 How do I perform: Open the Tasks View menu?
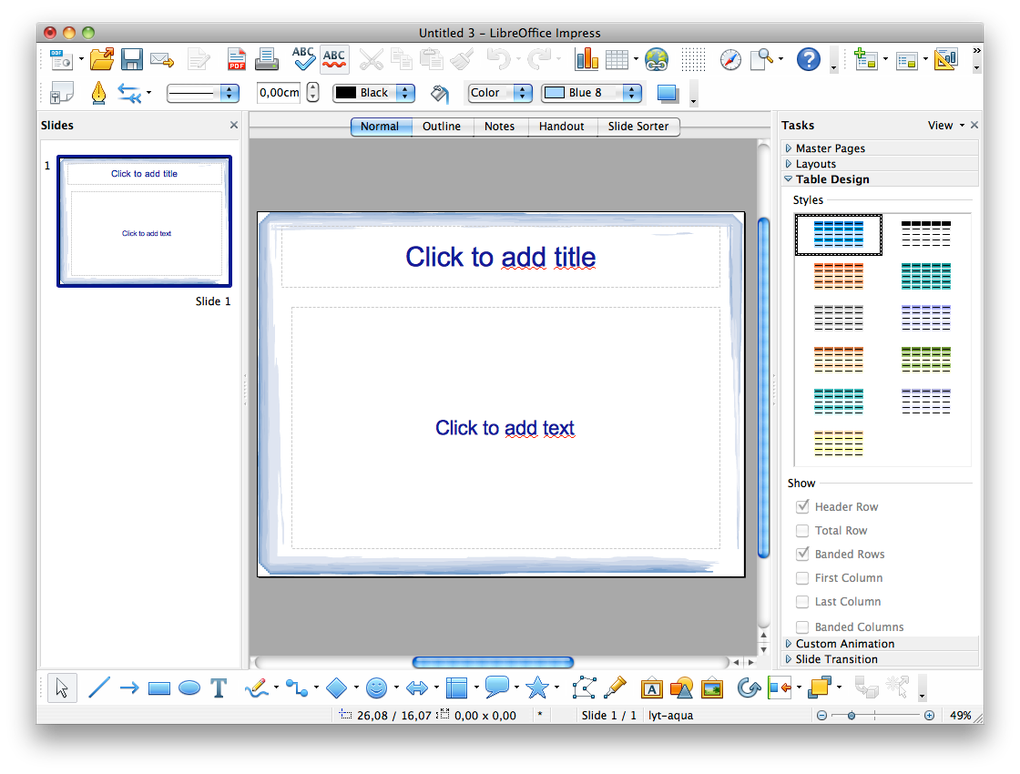click(946, 125)
